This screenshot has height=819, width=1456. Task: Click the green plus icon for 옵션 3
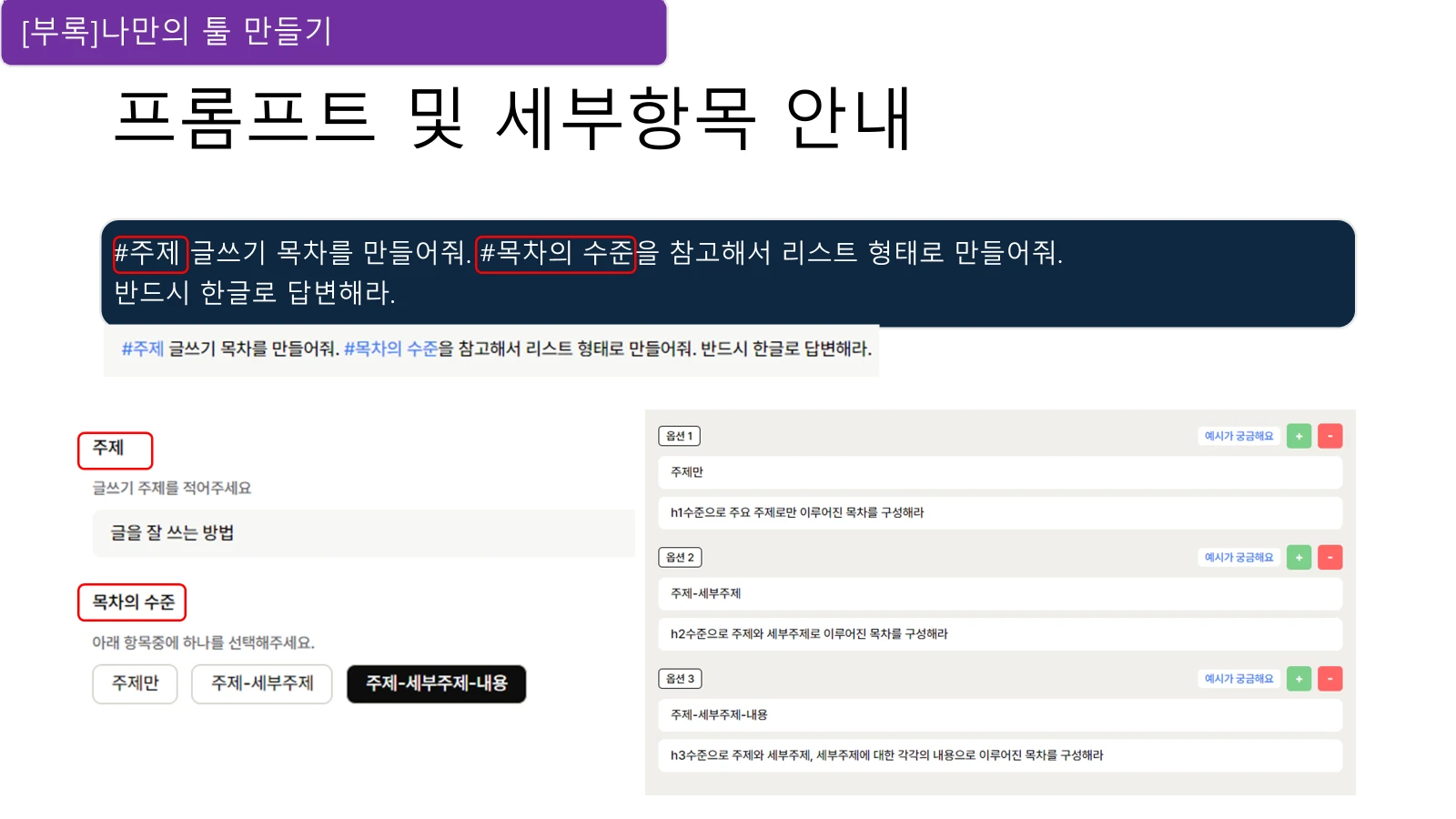1299,679
